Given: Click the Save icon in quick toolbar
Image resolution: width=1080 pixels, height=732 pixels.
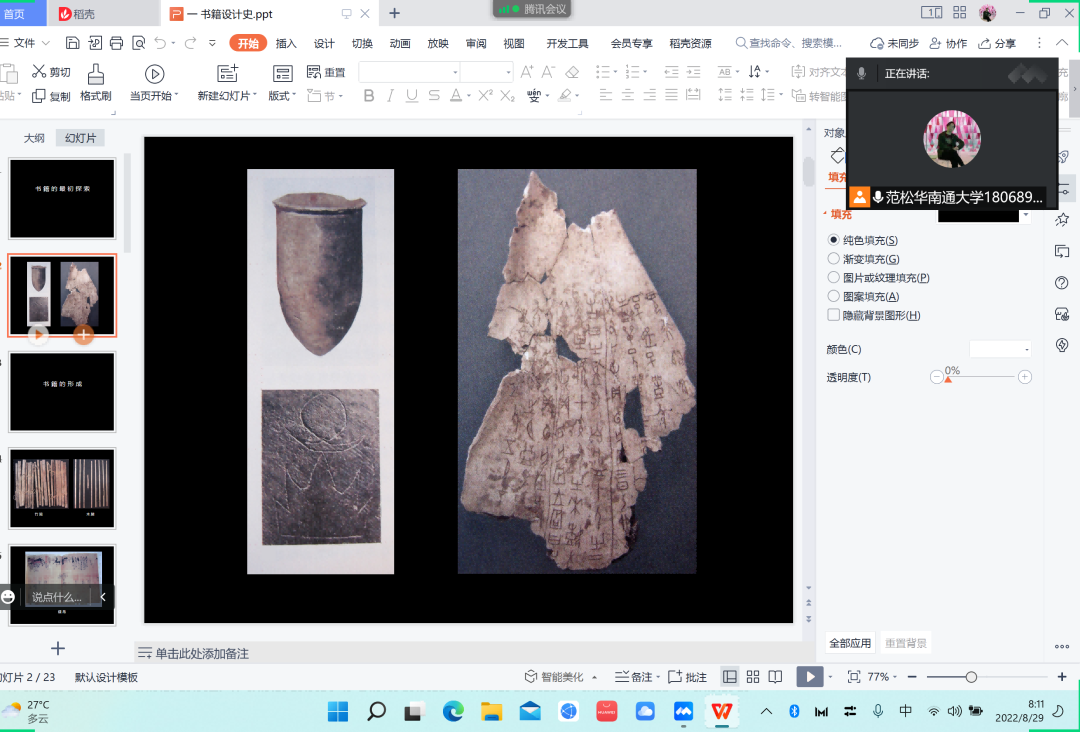Looking at the screenshot, I should click(72, 43).
